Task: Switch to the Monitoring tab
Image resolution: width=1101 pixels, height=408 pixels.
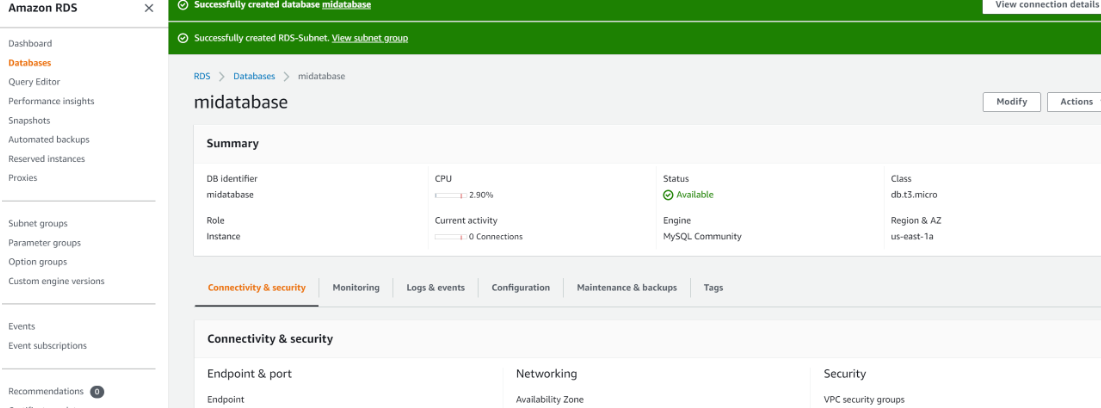Action: coord(356,287)
